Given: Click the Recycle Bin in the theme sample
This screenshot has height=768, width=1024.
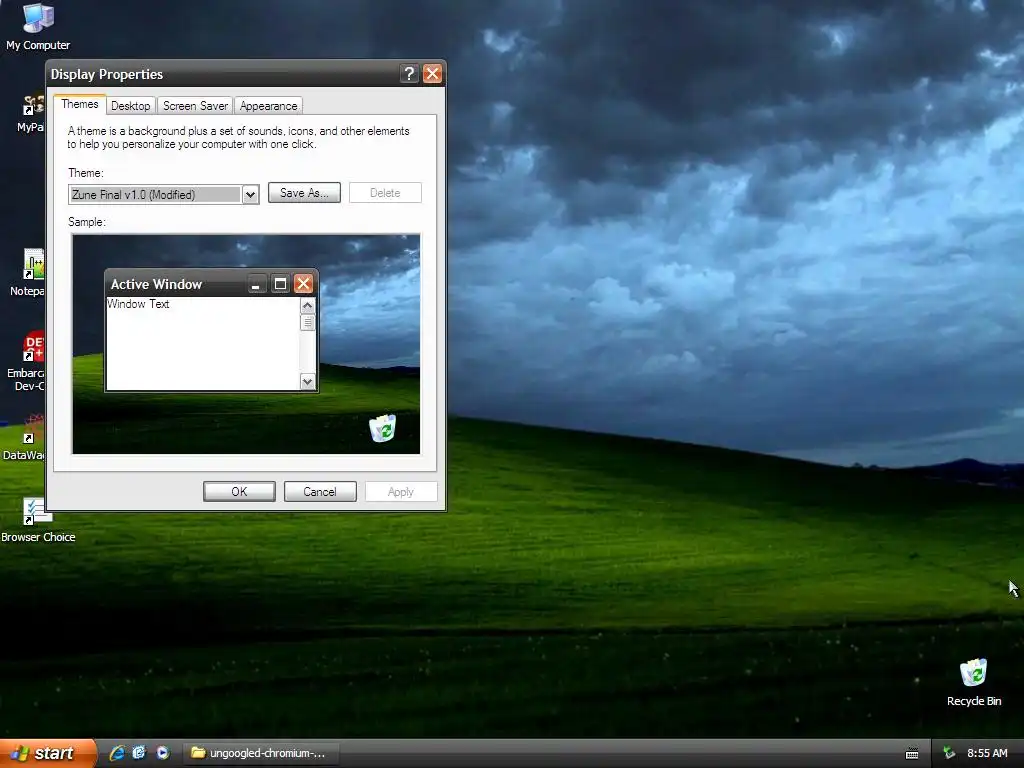Looking at the screenshot, I should (383, 428).
